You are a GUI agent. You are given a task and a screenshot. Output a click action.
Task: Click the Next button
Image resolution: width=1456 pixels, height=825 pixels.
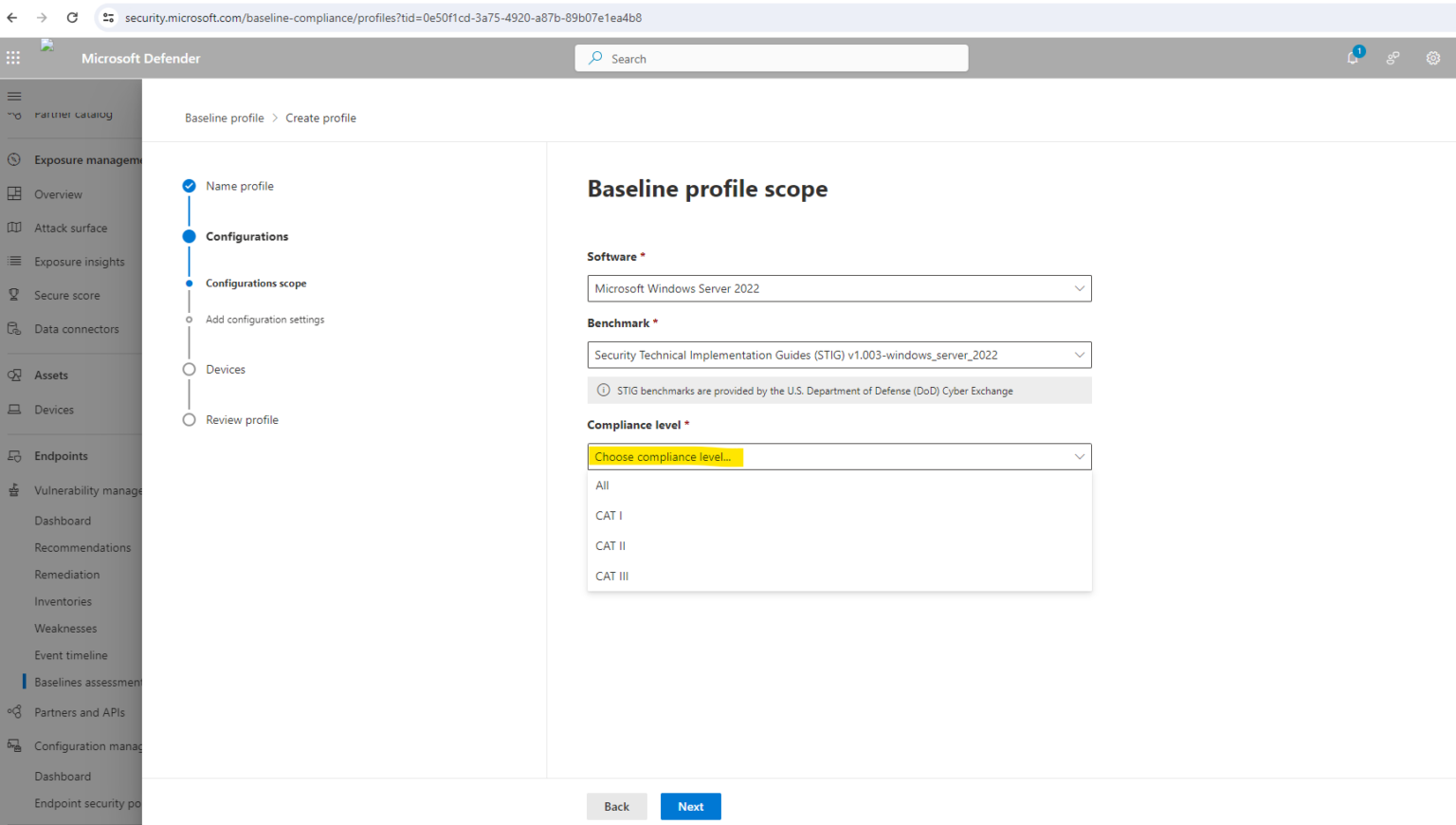click(690, 806)
